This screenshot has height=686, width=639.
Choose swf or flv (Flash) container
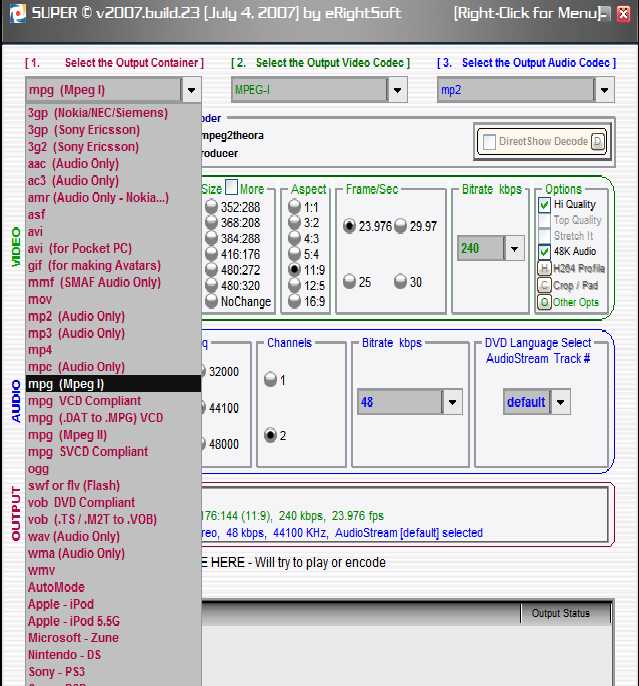pyautogui.click(x=113, y=486)
